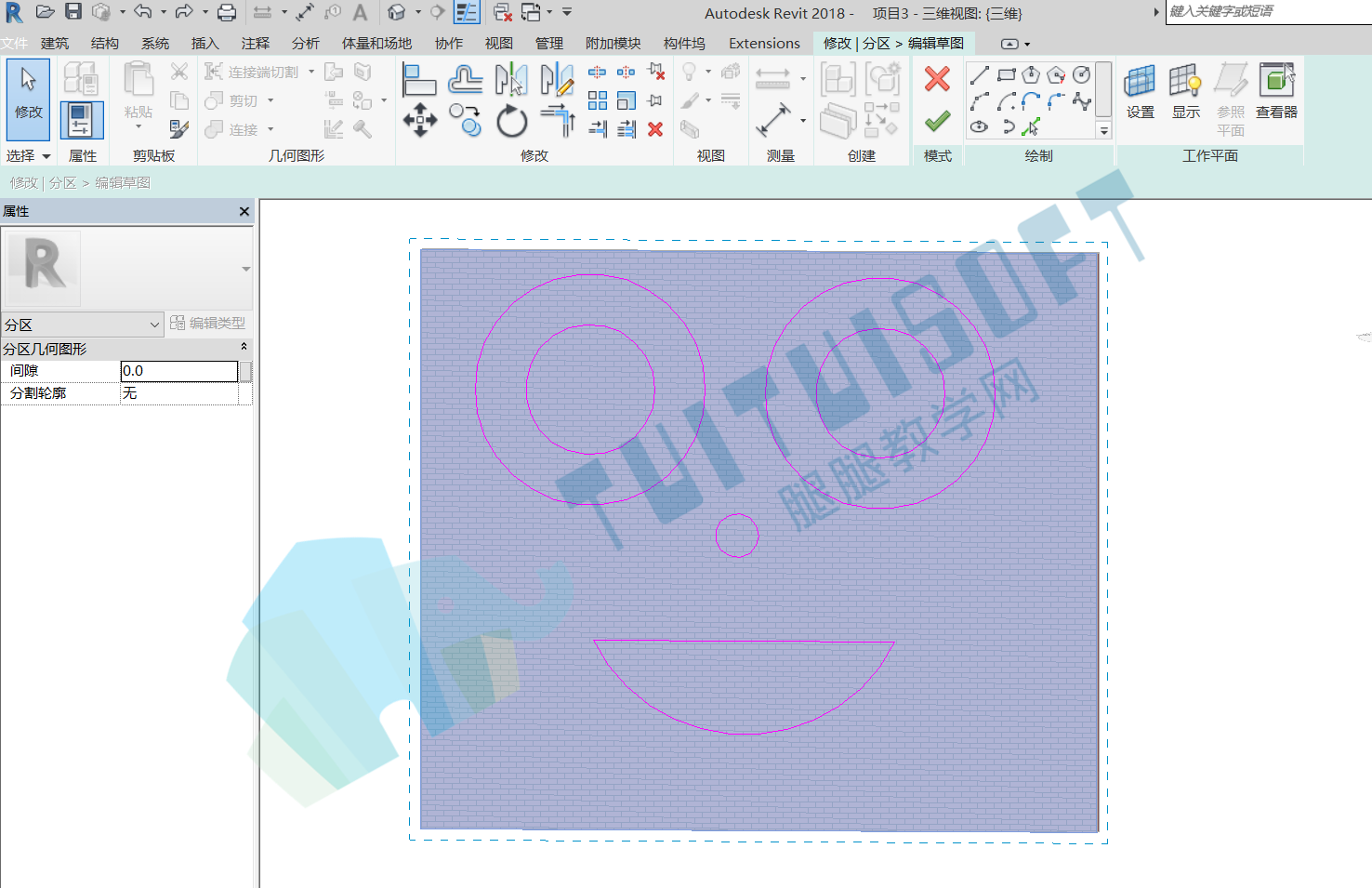Select the Rotate tool
The width and height of the screenshot is (1372, 888).
[x=511, y=120]
